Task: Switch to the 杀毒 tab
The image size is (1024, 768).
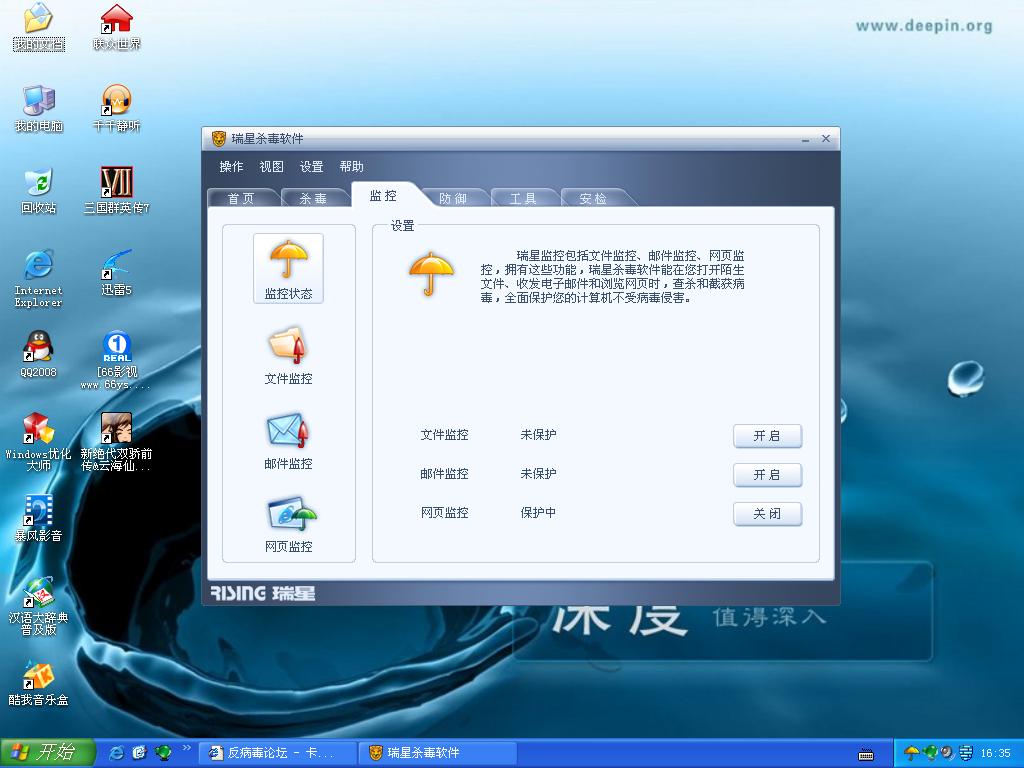Action: click(313, 199)
